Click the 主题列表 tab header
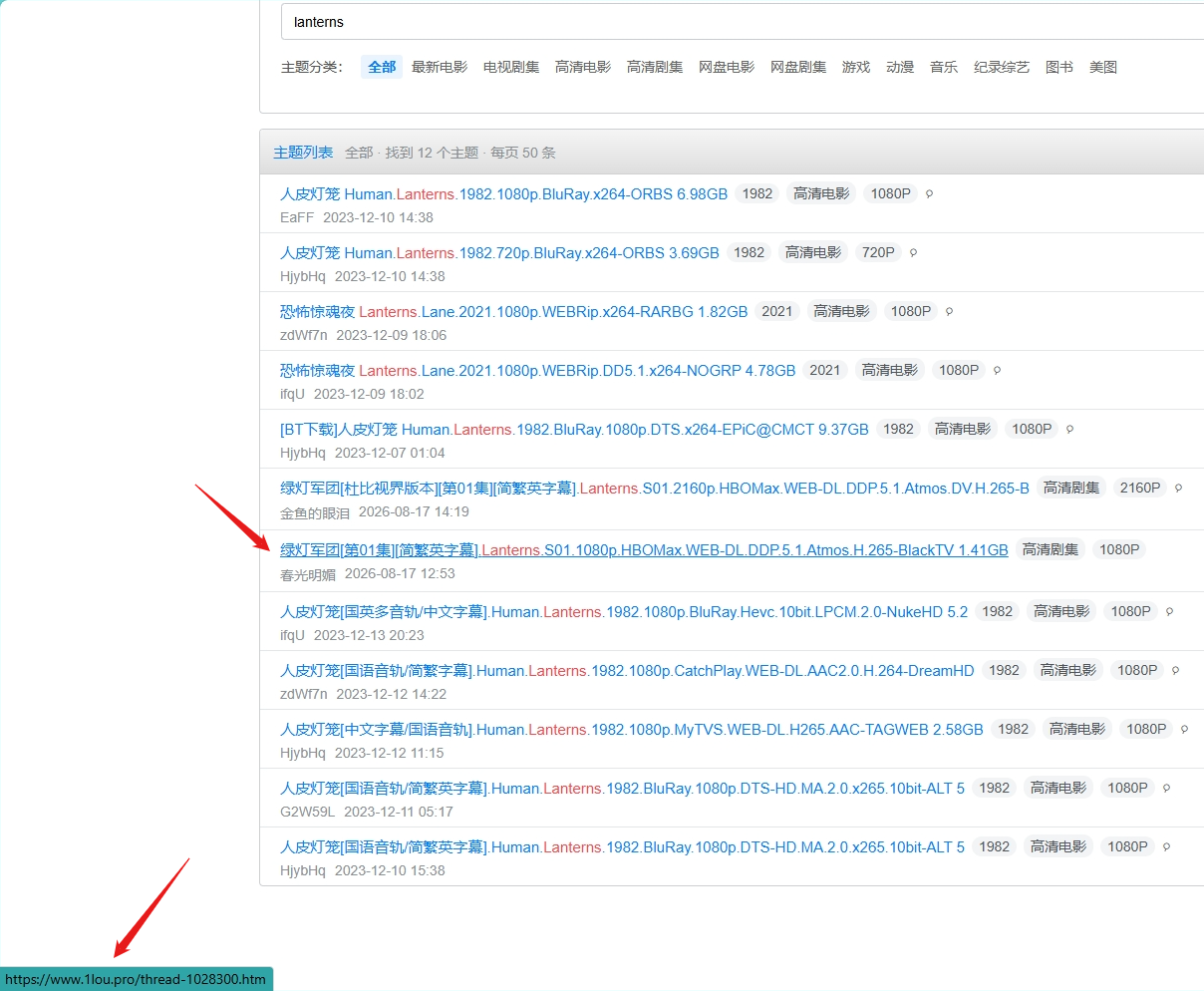Viewport: 1204px width, 991px height. [x=303, y=153]
